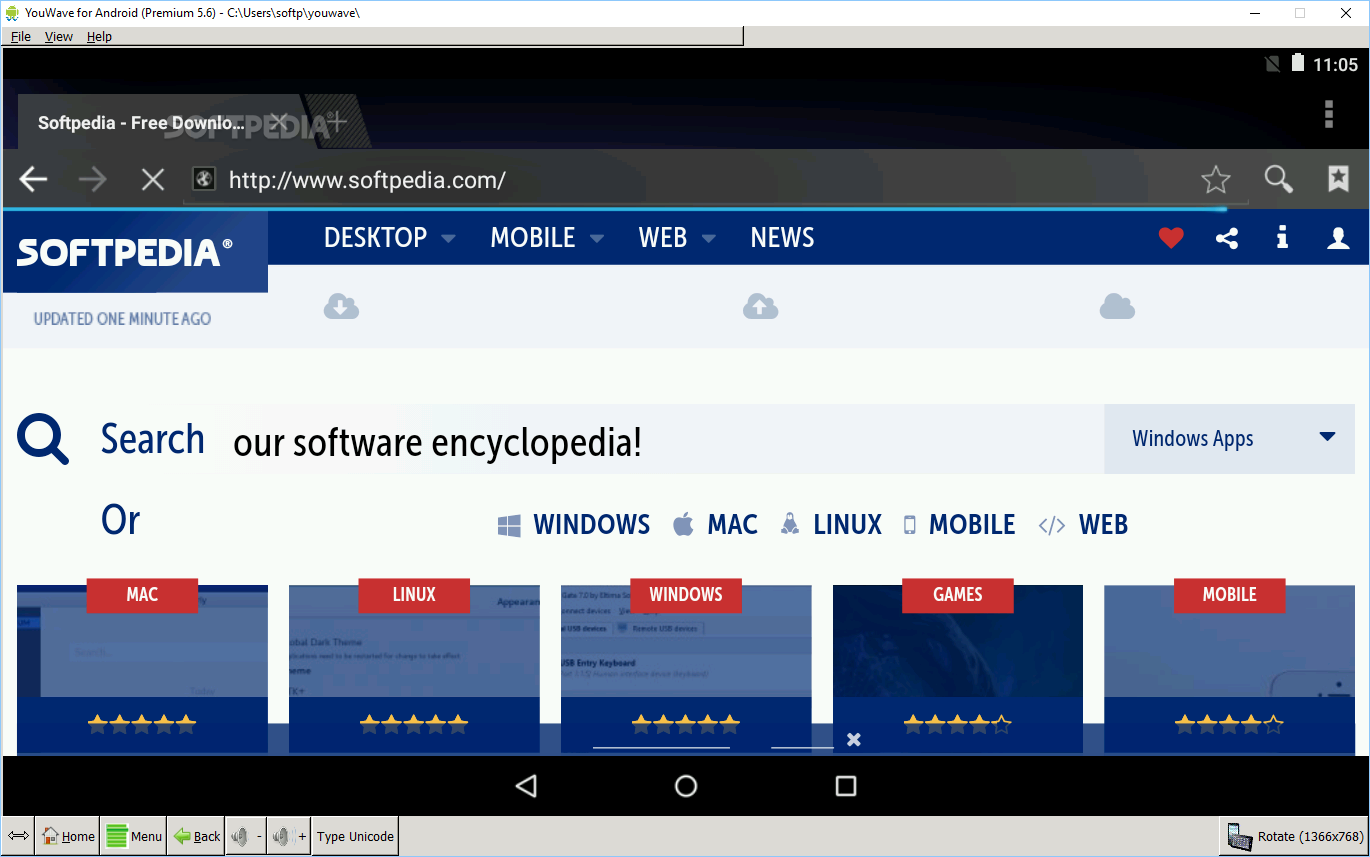The image size is (1370, 857).
Task: Click the battery status icon
Action: click(x=1297, y=64)
